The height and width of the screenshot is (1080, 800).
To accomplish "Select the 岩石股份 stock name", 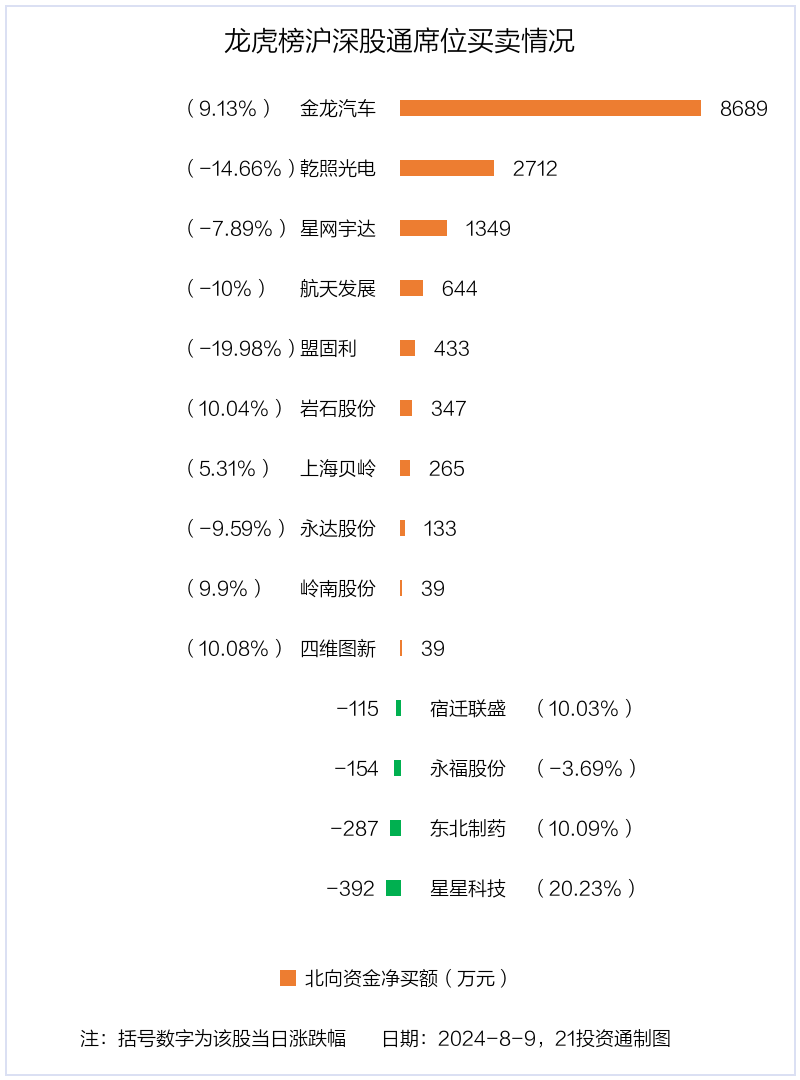I will coord(338,408).
